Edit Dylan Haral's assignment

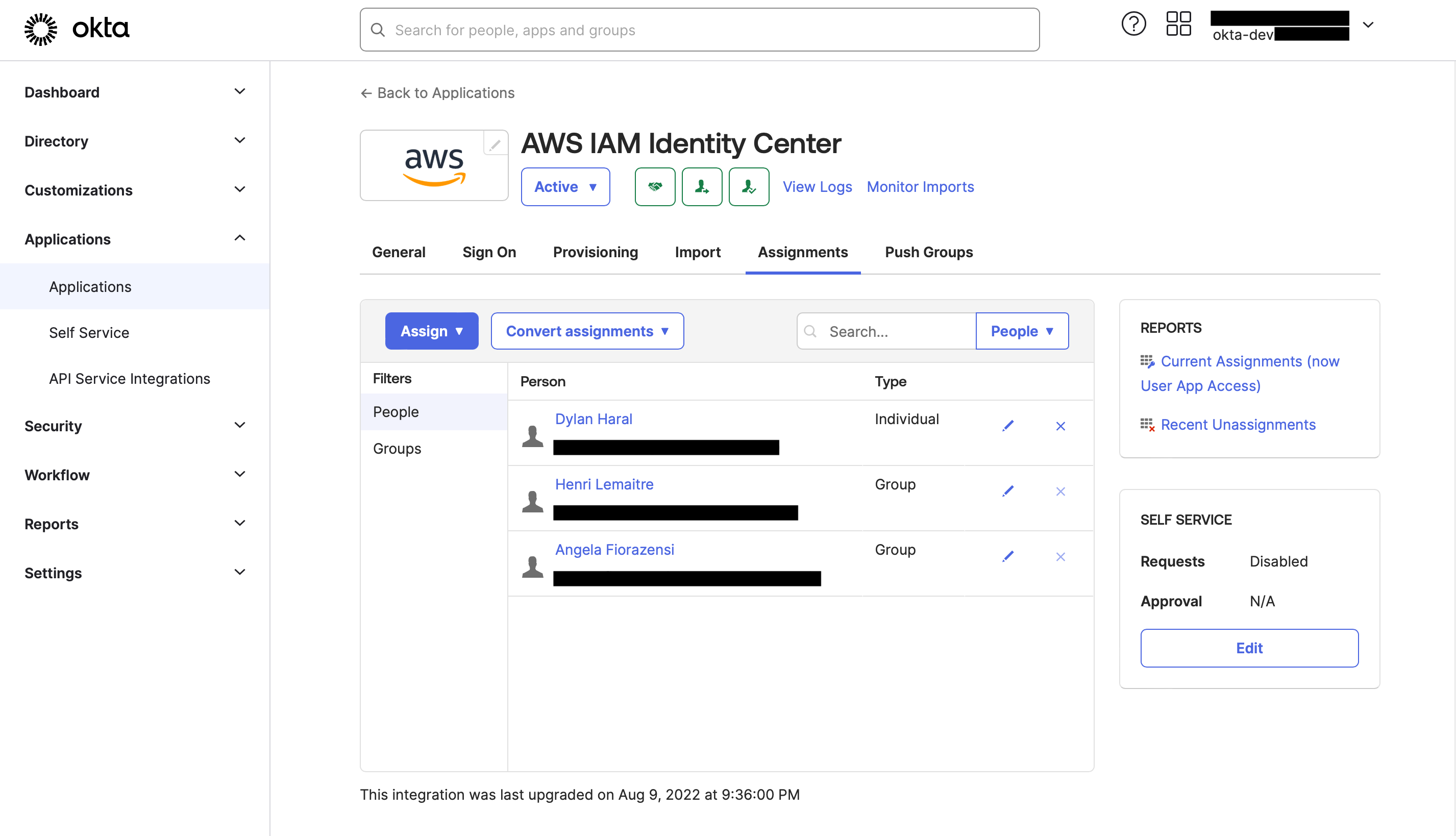[x=1008, y=426]
